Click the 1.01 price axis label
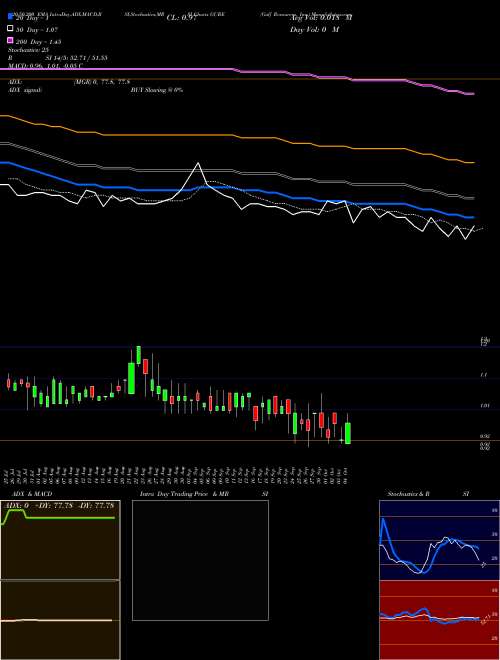Screen dimensions: 500x660 click(484, 406)
